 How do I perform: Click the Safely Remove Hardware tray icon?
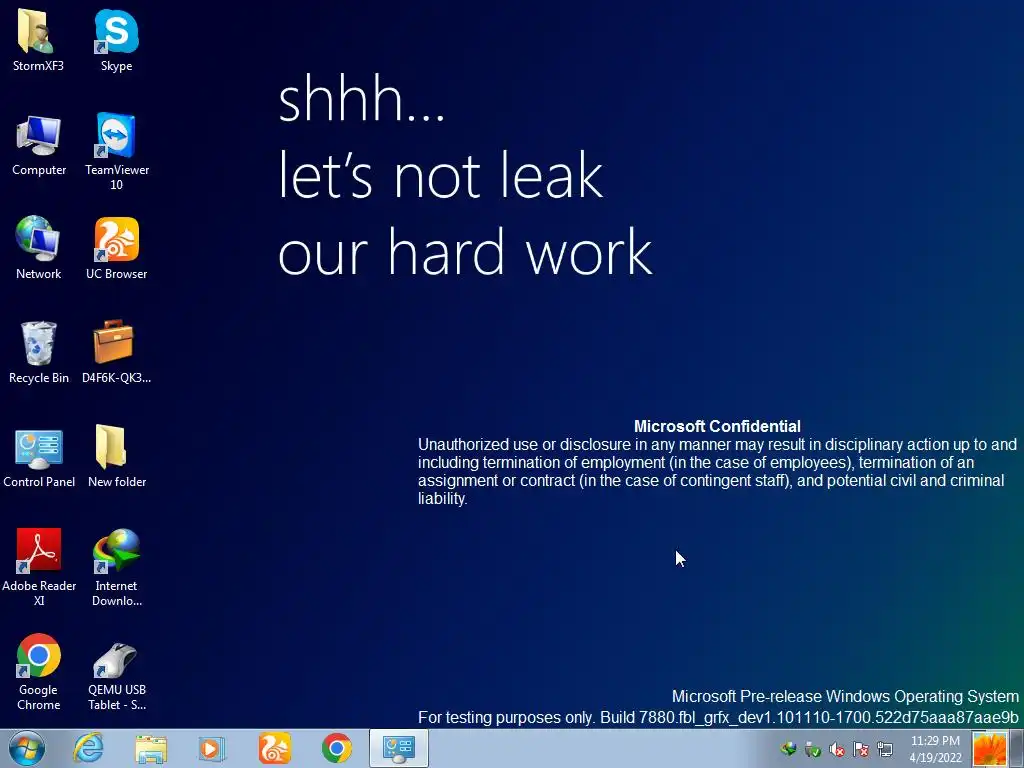pos(812,749)
